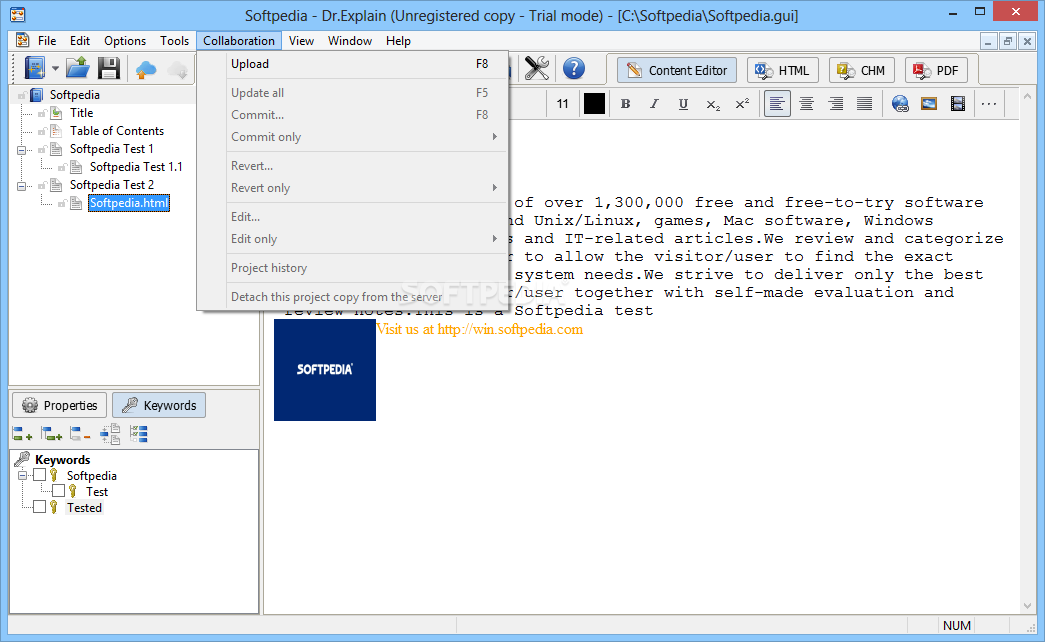The image size is (1045, 642).
Task: Click the CHM export button
Action: (862, 70)
